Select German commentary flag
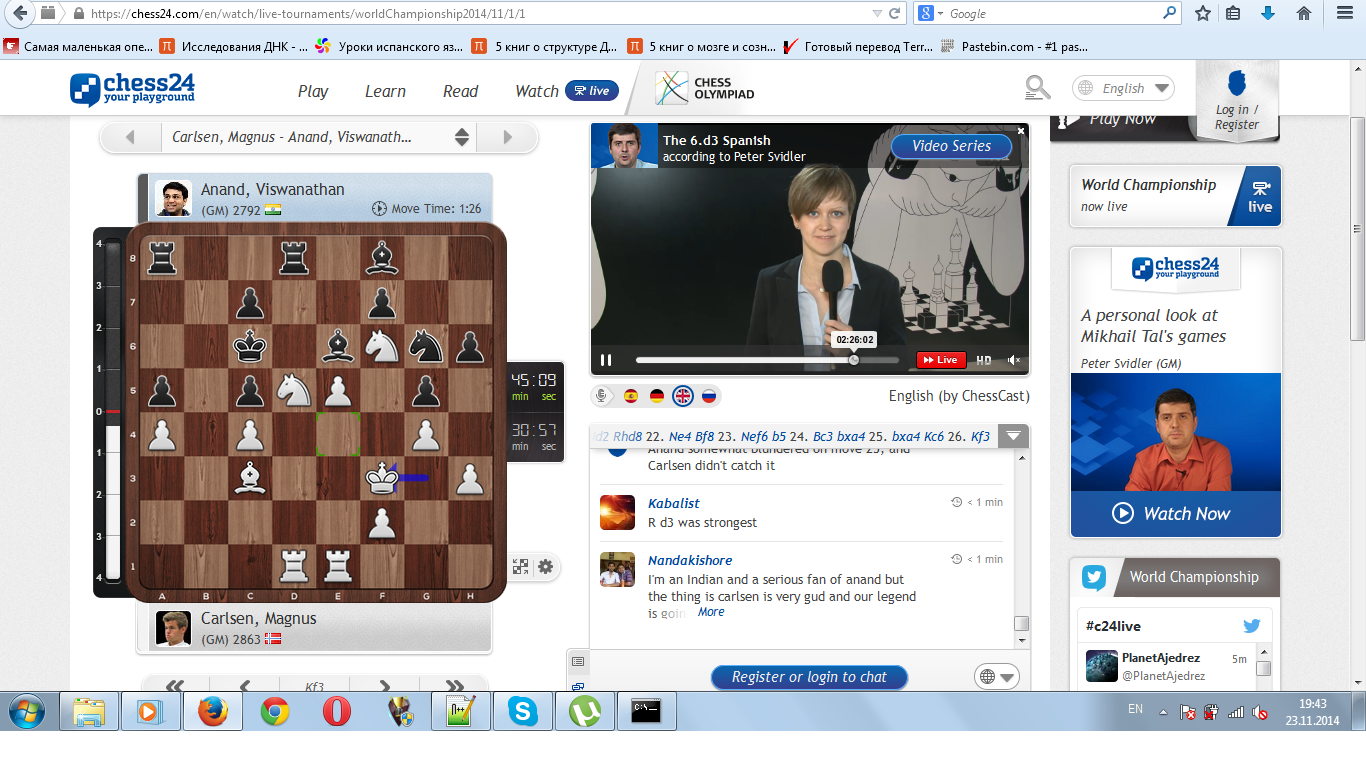Screen dimensions: 1366x768 click(x=657, y=396)
